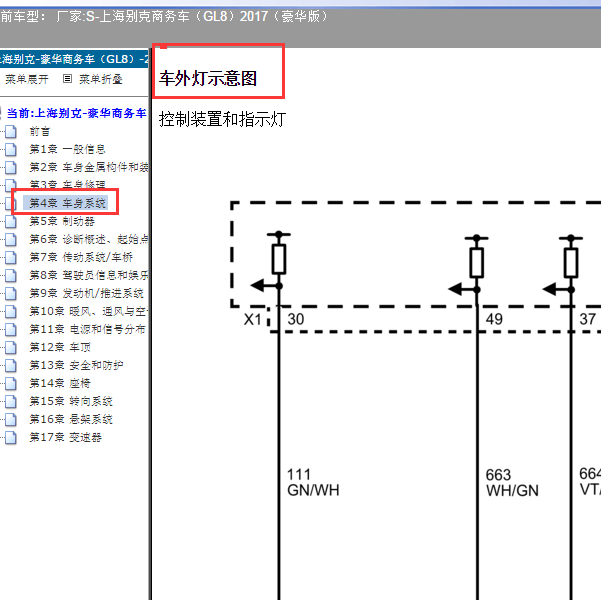Screen dimensions: 601x600
Task: Click the X1 connector label in diagram
Action: click(x=253, y=319)
